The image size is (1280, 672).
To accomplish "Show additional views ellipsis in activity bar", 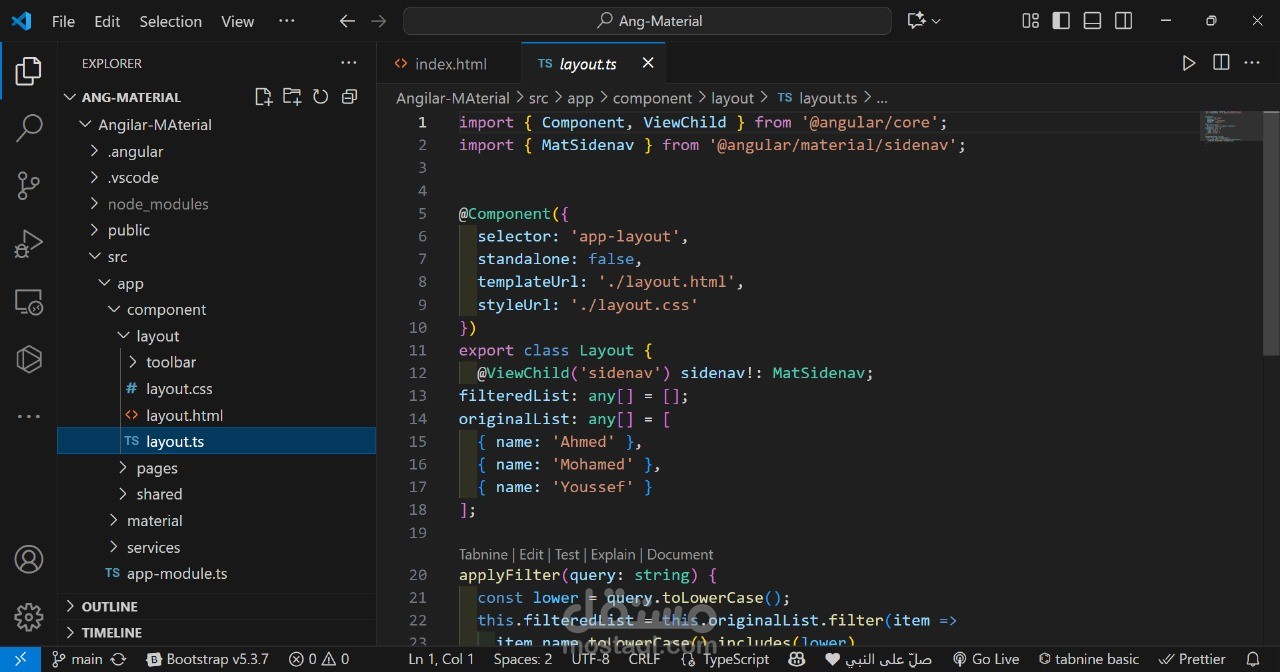I will pos(29,416).
